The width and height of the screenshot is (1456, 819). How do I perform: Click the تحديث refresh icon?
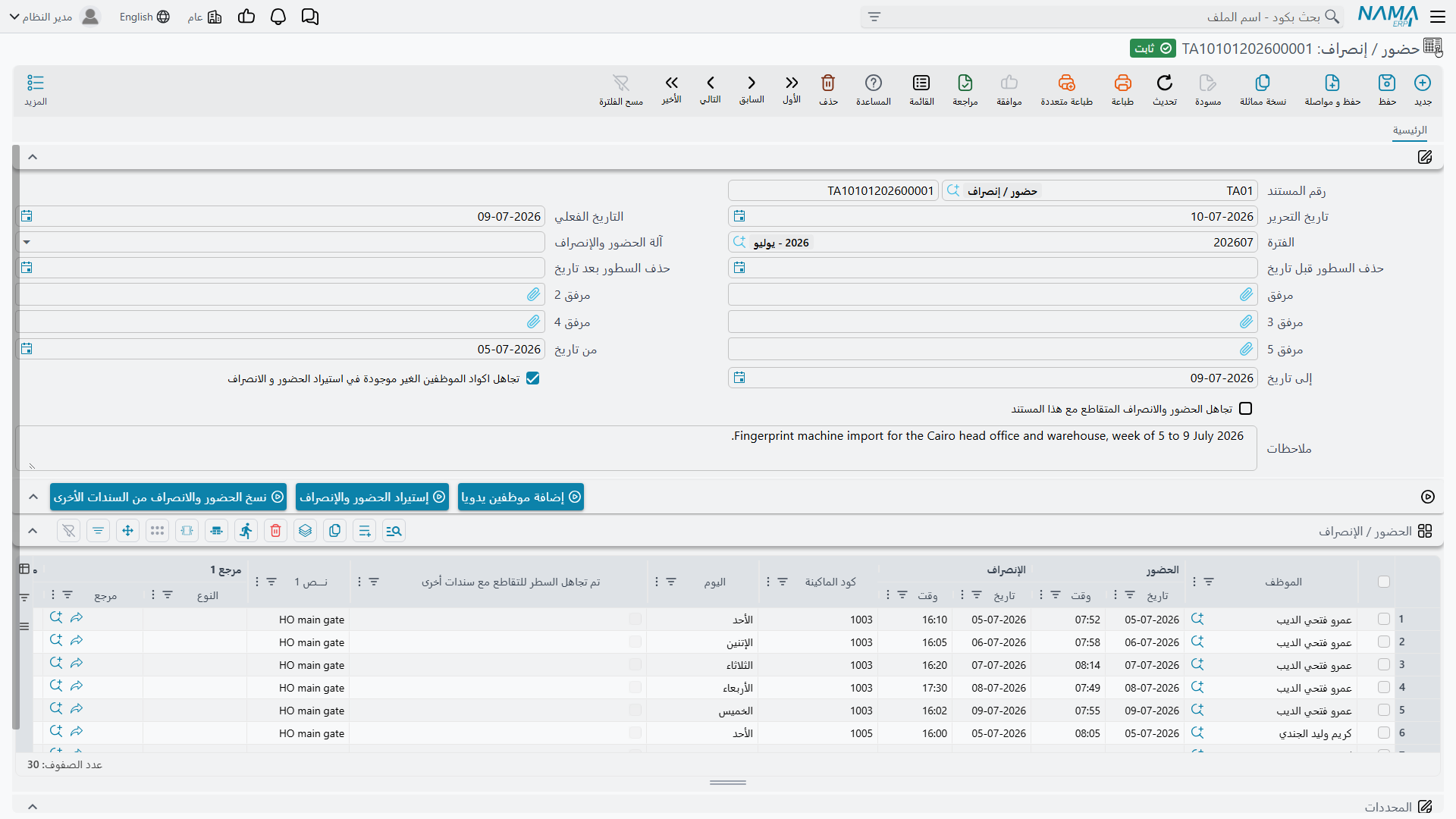(1165, 83)
